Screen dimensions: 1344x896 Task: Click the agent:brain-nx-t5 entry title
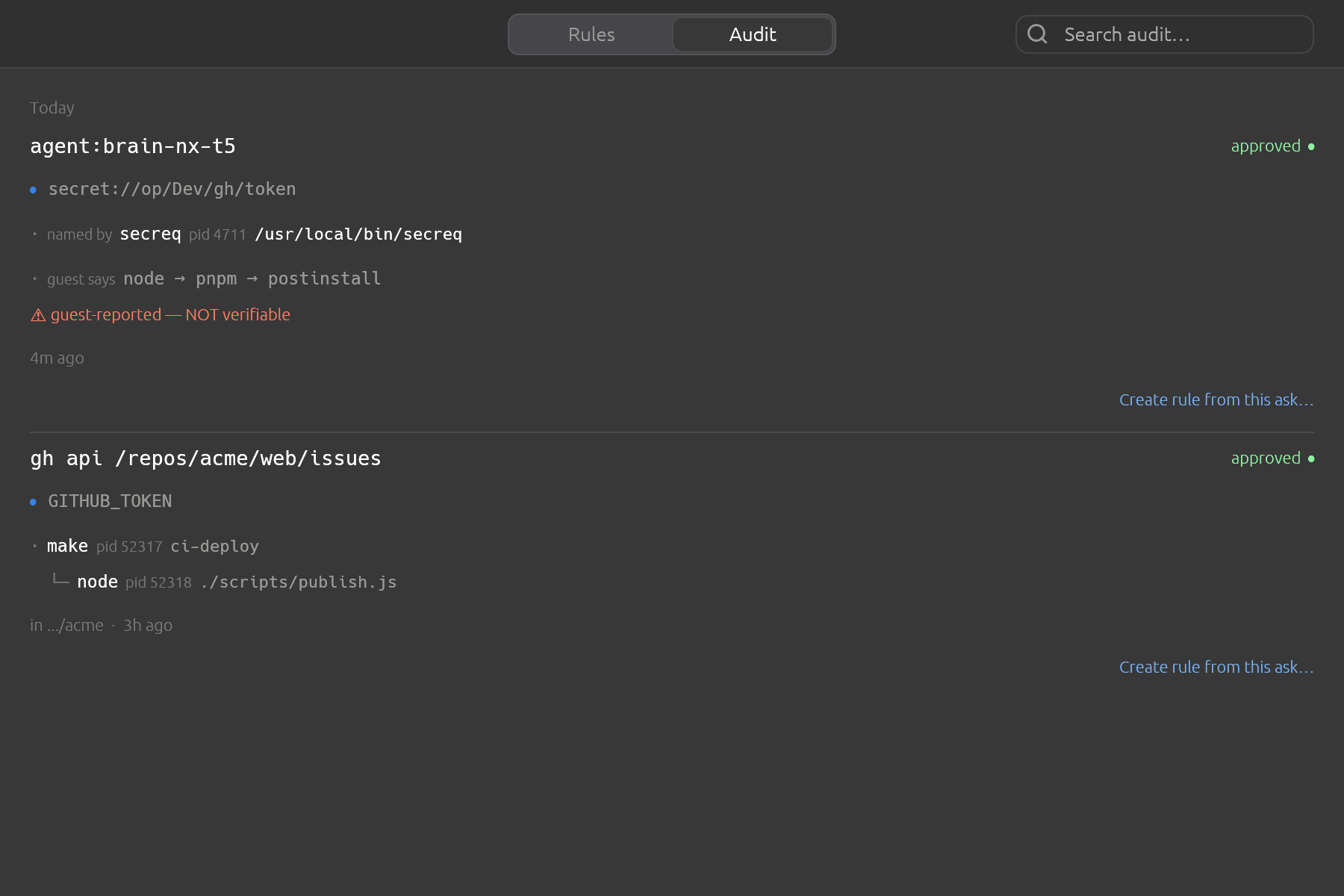tap(133, 146)
